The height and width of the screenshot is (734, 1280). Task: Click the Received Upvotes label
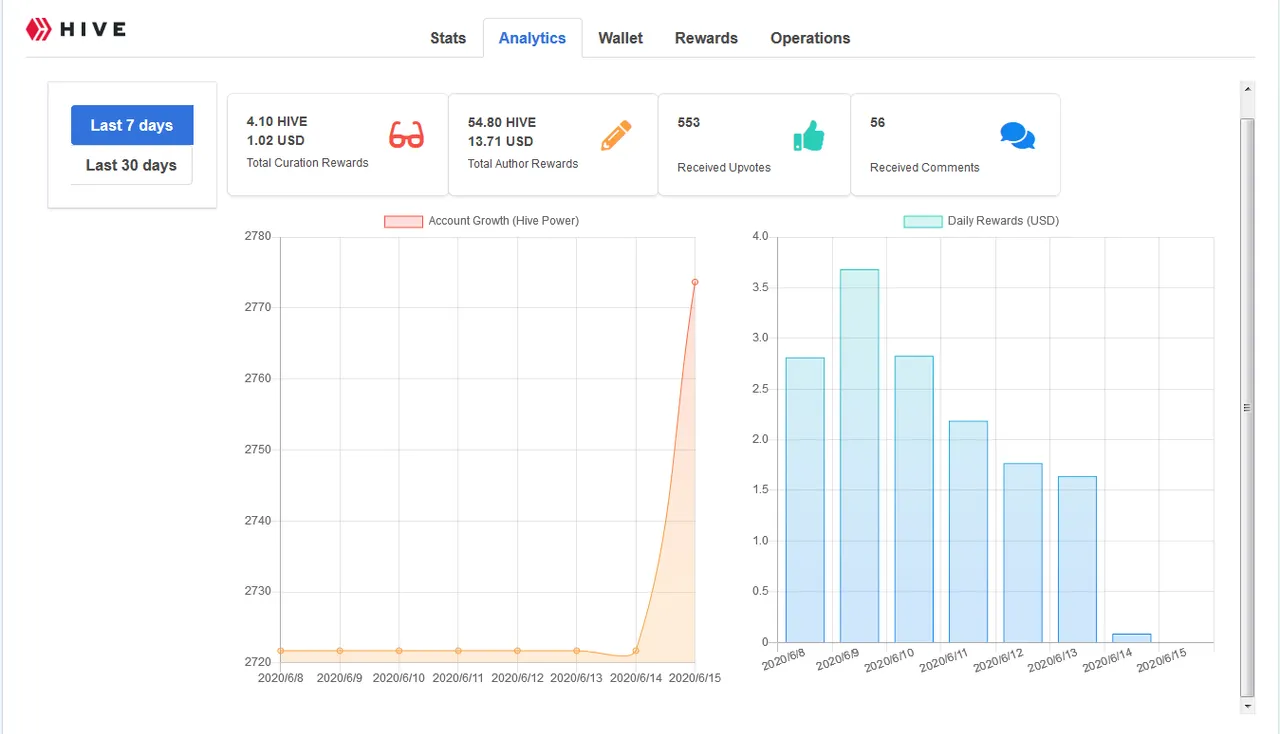point(724,168)
